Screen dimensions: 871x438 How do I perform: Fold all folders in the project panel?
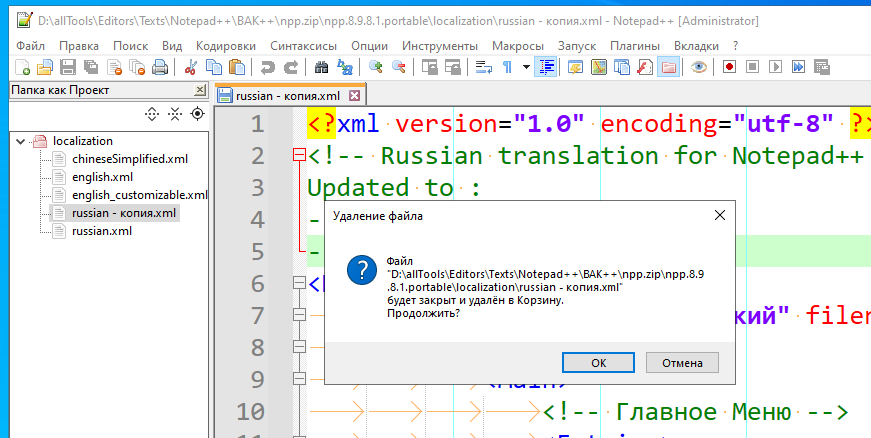(175, 114)
